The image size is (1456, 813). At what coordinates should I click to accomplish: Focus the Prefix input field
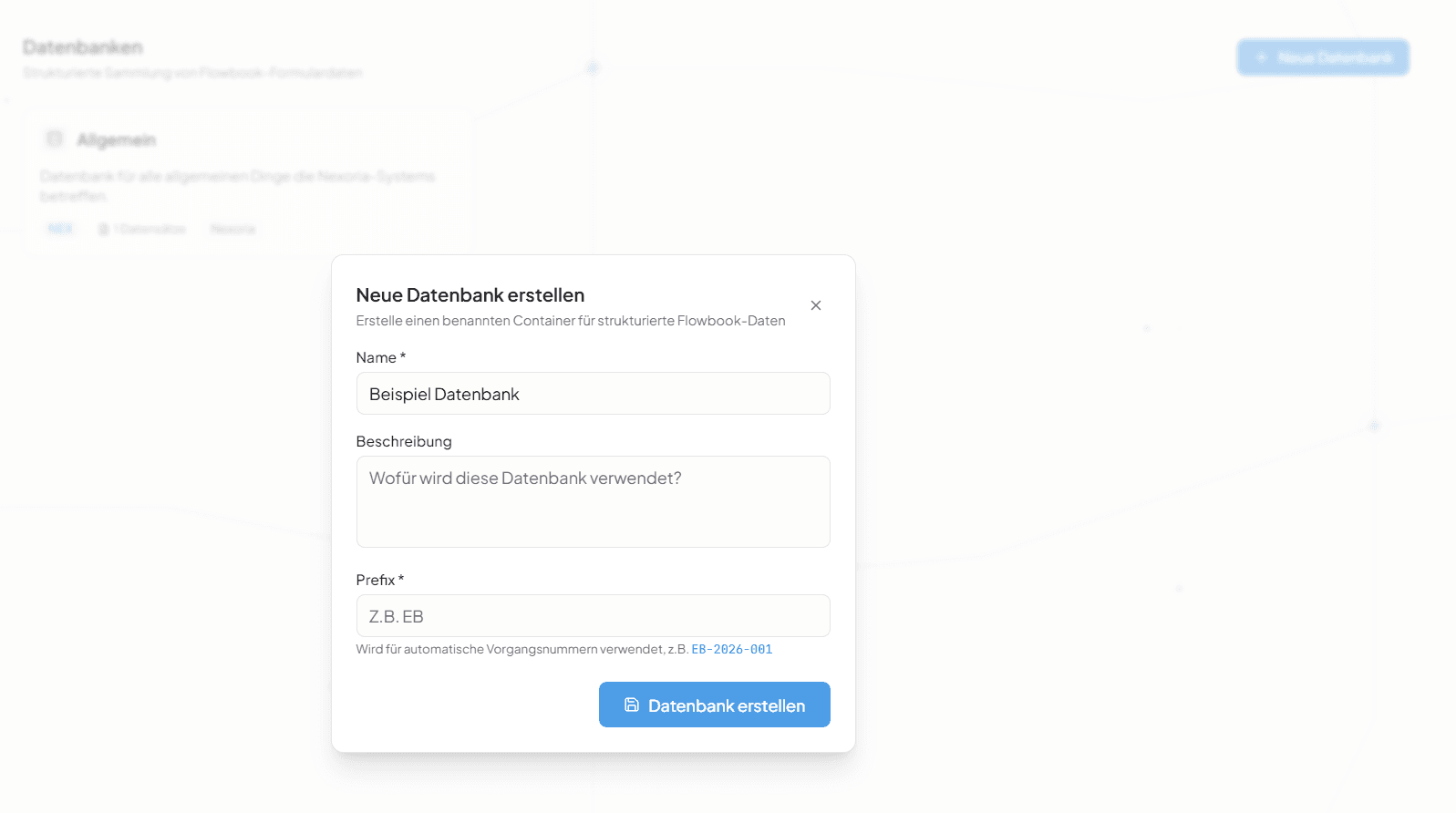click(593, 616)
